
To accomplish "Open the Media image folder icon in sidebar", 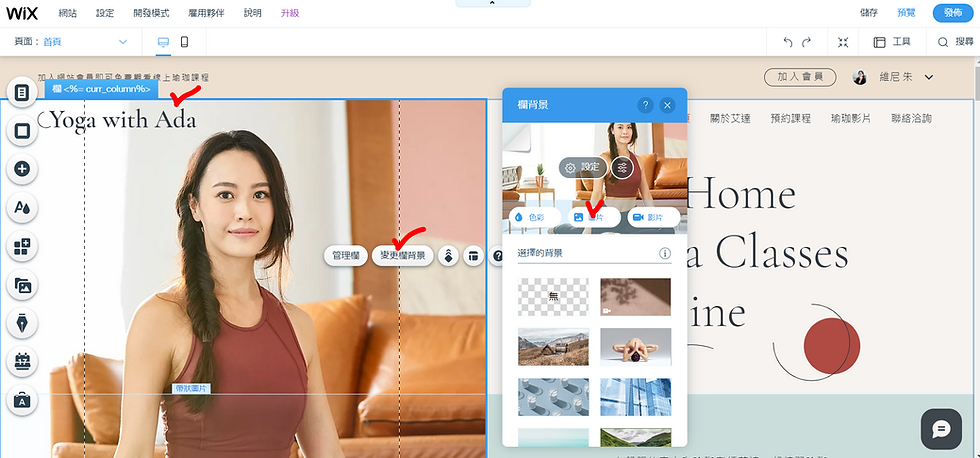I will click(22, 286).
